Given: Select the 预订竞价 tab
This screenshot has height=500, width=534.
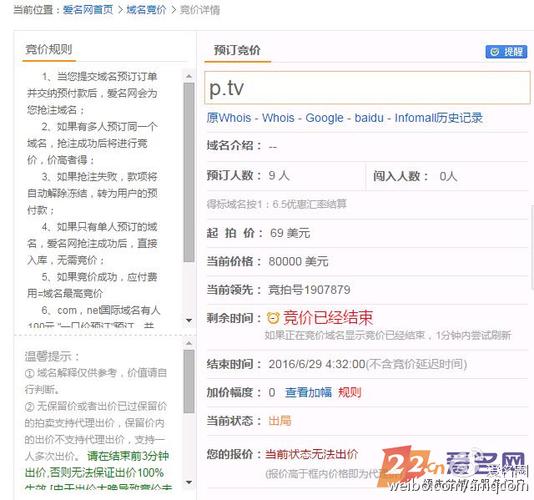Looking at the screenshot, I should click(x=237, y=50).
